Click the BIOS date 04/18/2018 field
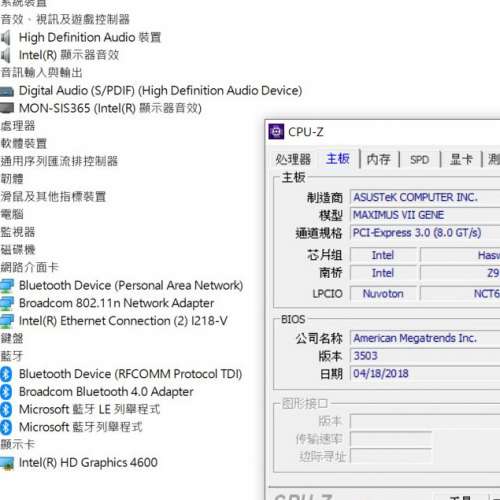Viewport: 500px width, 500px height. click(425, 374)
